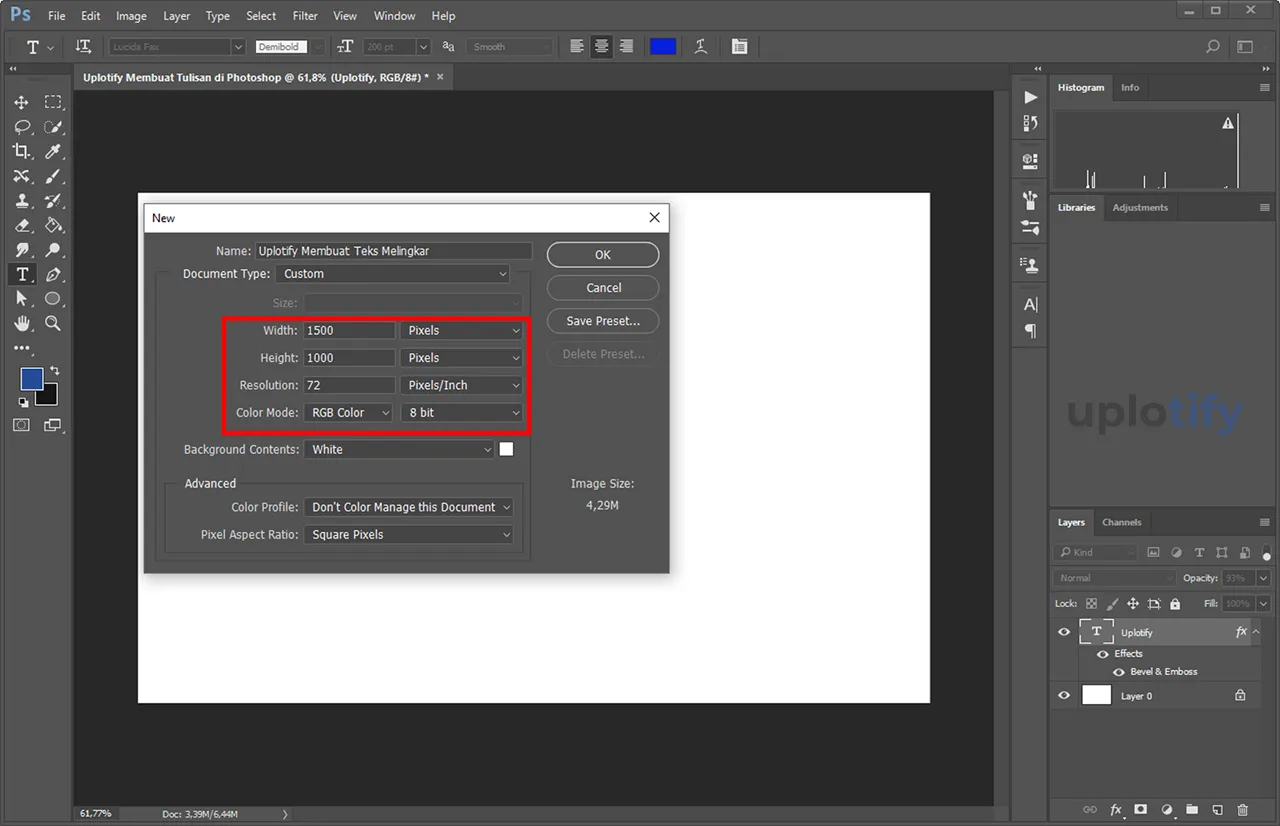
Task: Open the Background Contents dropdown
Action: click(x=399, y=450)
